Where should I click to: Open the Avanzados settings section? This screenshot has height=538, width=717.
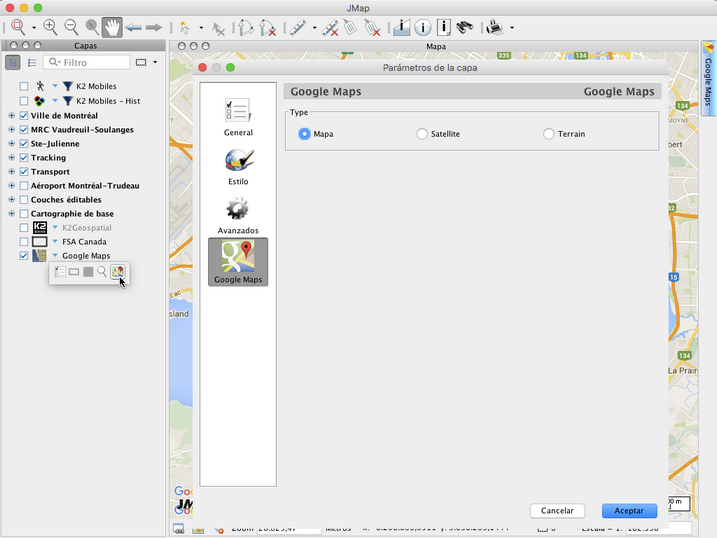[x=238, y=216]
